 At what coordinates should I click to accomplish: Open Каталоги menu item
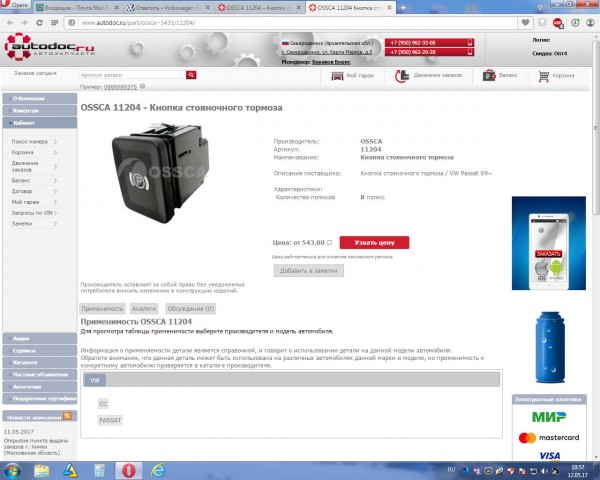(x=40, y=362)
